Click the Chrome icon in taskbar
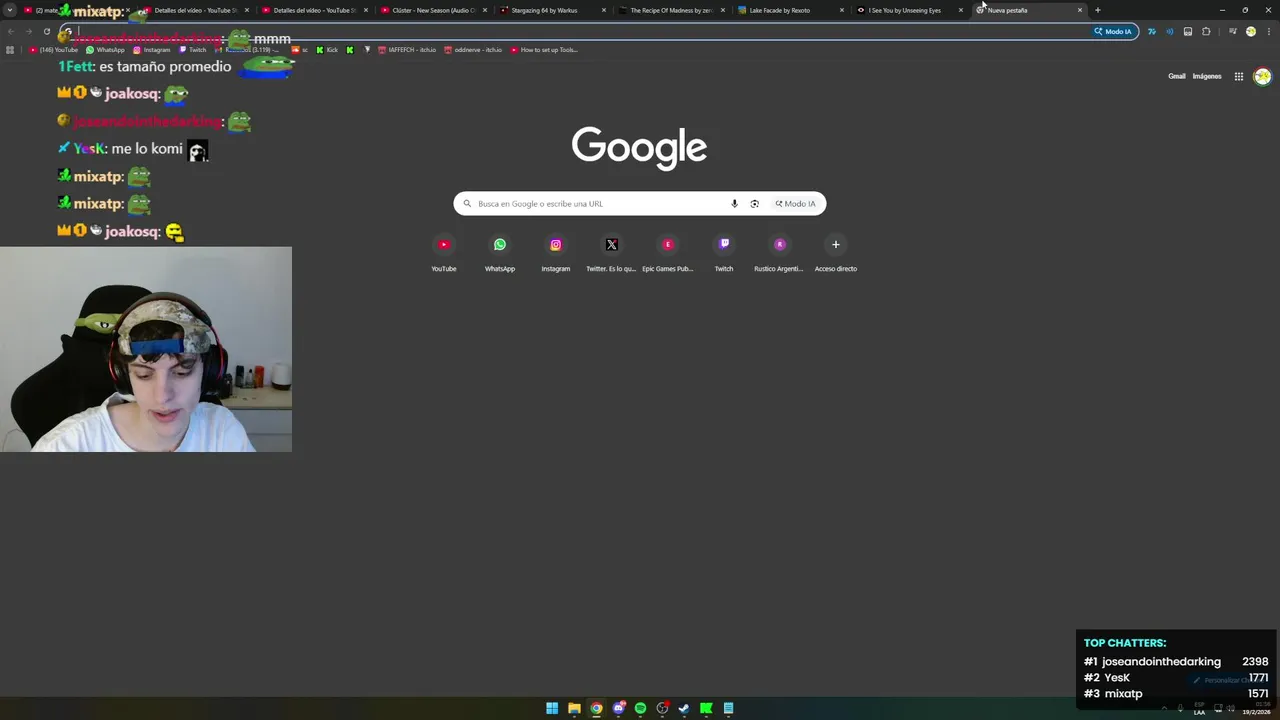The width and height of the screenshot is (1280, 720). pos(596,708)
